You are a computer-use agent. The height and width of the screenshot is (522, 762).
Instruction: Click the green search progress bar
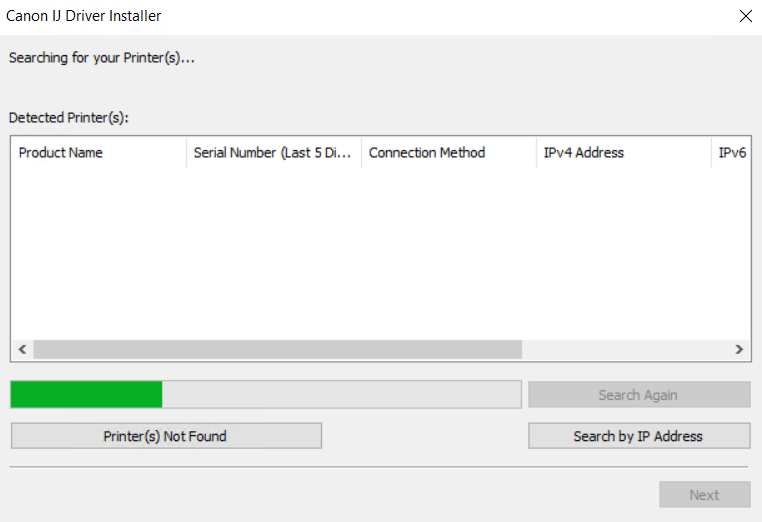pos(266,394)
